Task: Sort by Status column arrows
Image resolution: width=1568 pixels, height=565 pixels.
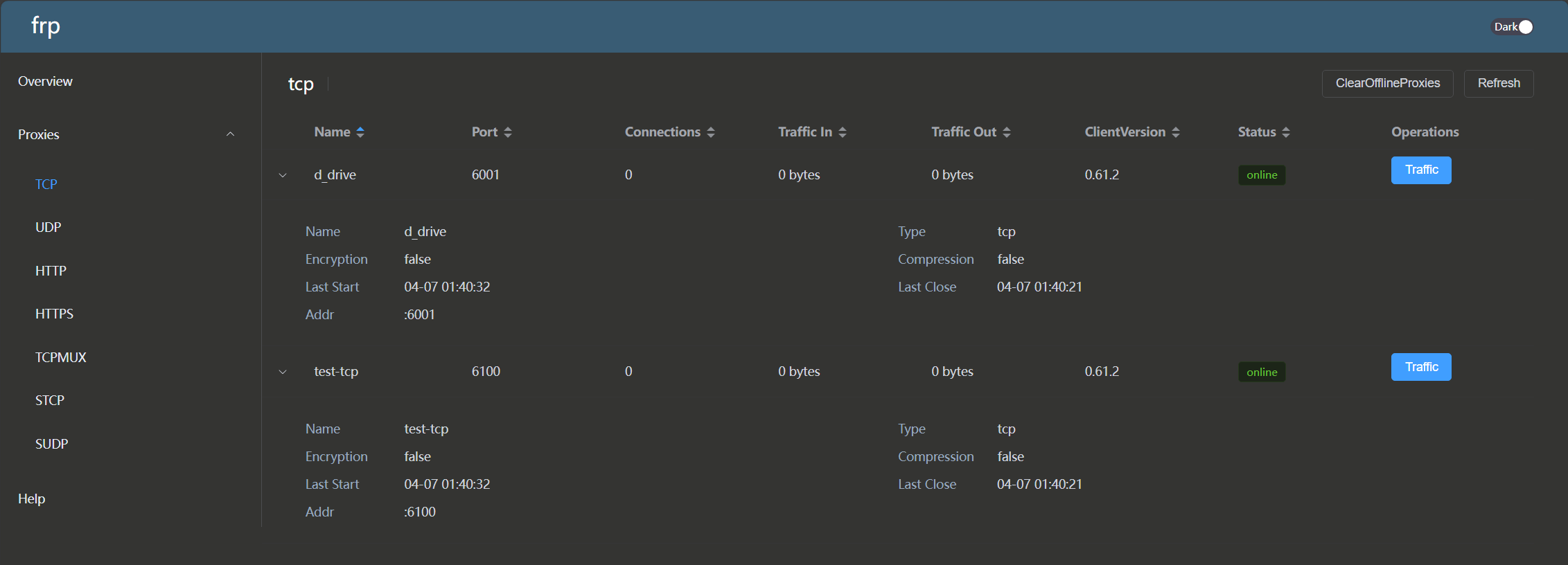Action: 1286,132
